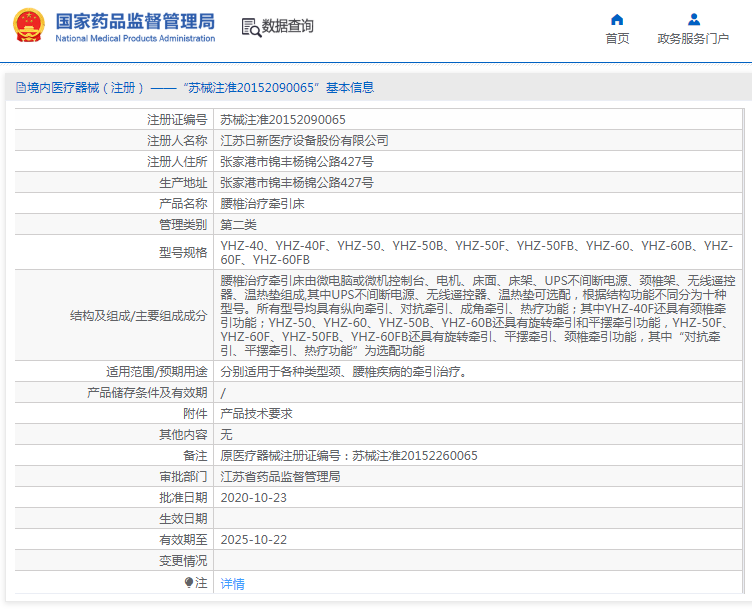Click the 第二类 management category value
The image size is (752, 616).
(238, 225)
